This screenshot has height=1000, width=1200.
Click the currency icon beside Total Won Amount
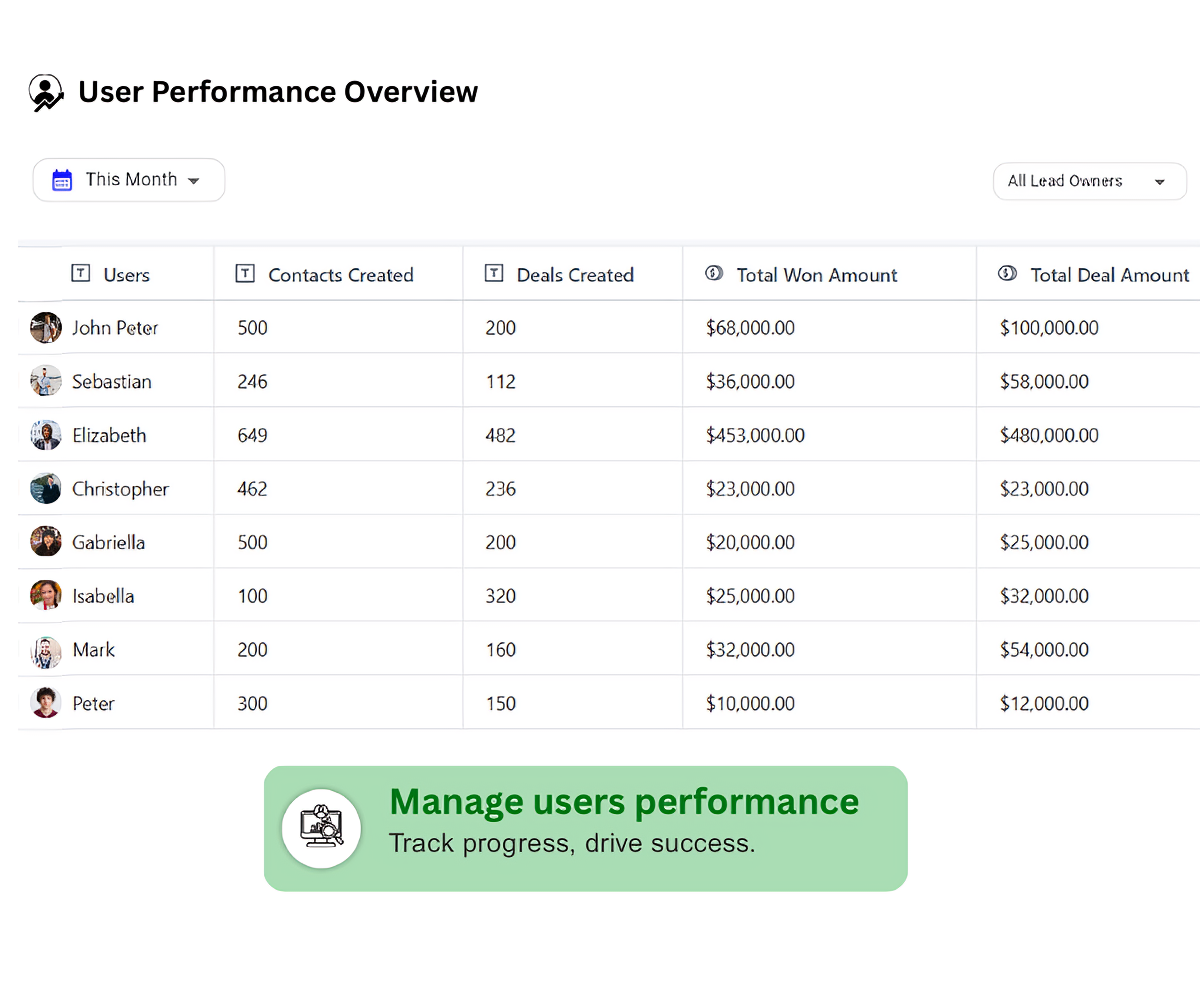(713, 272)
